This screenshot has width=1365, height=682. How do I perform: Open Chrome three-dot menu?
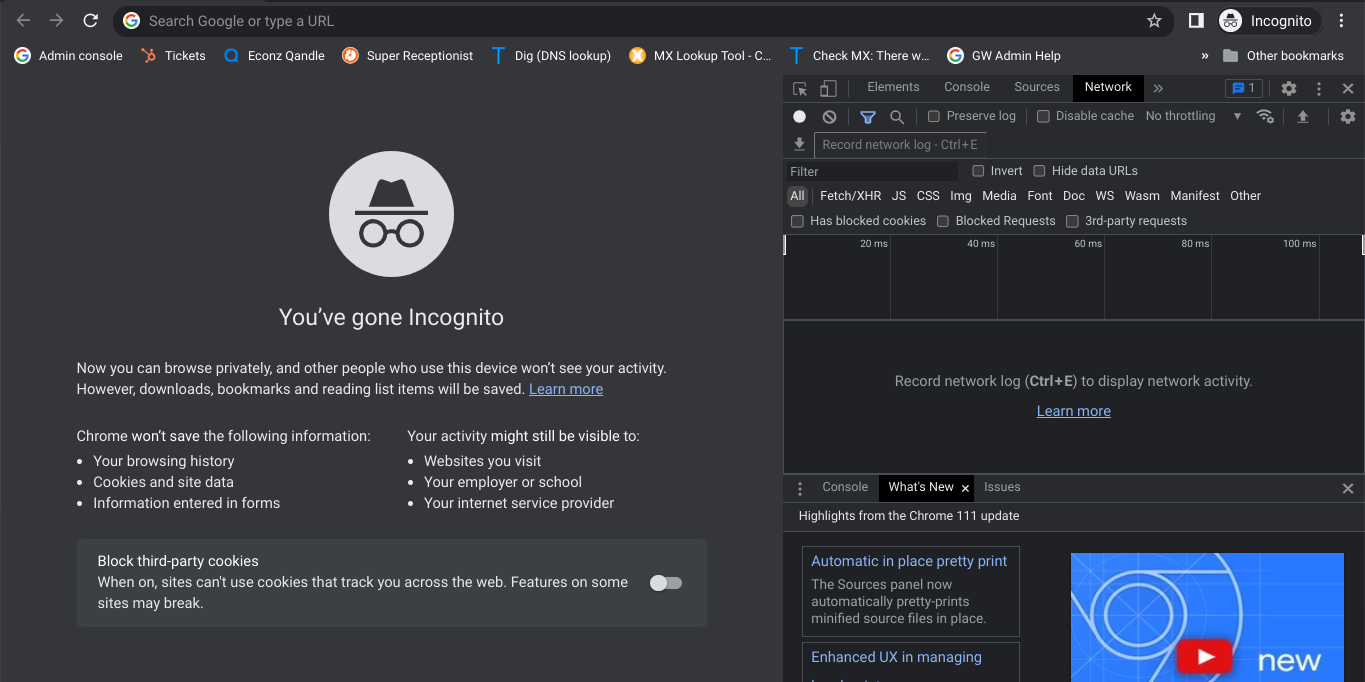tap(1342, 20)
